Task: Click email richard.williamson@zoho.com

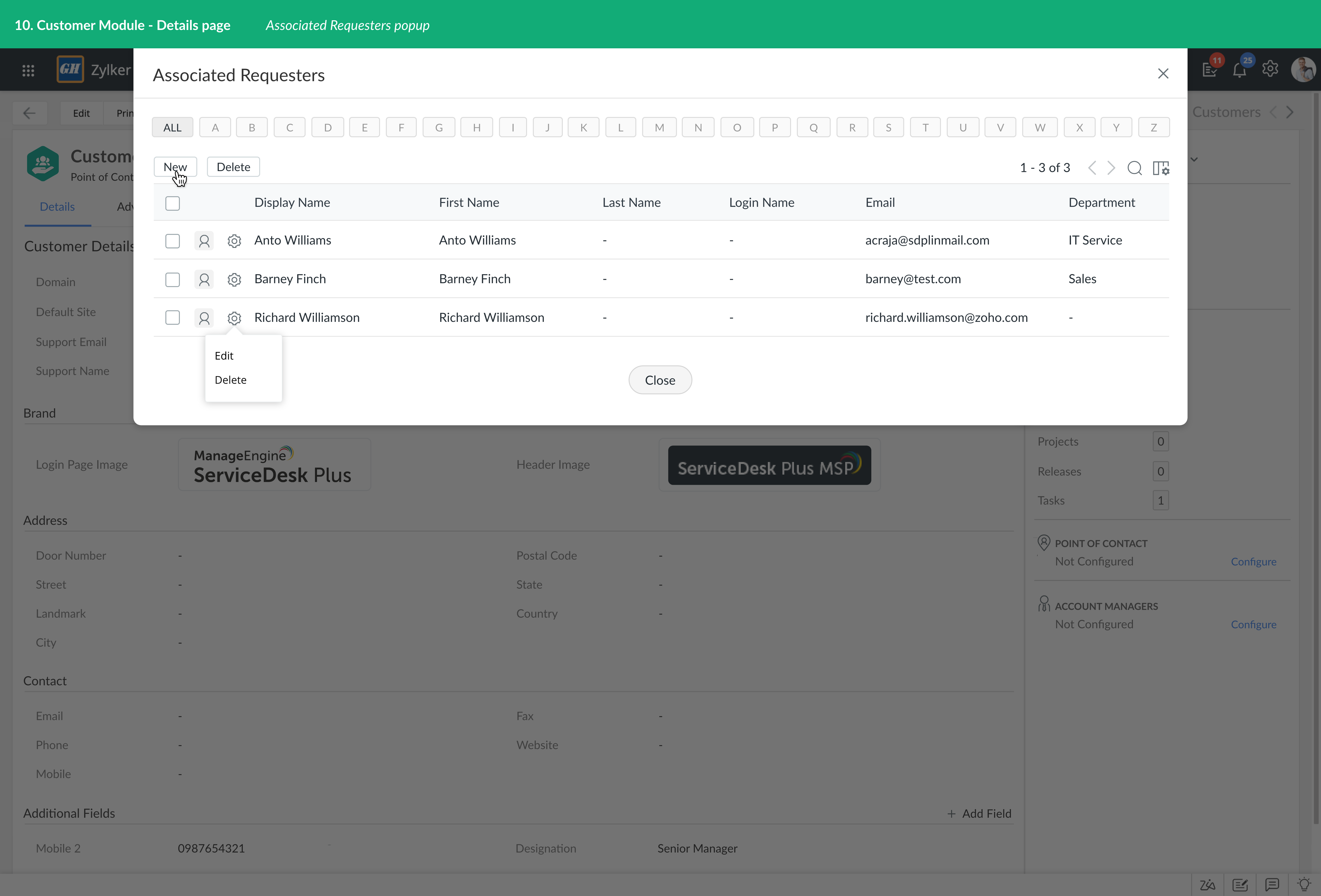Action: click(947, 317)
